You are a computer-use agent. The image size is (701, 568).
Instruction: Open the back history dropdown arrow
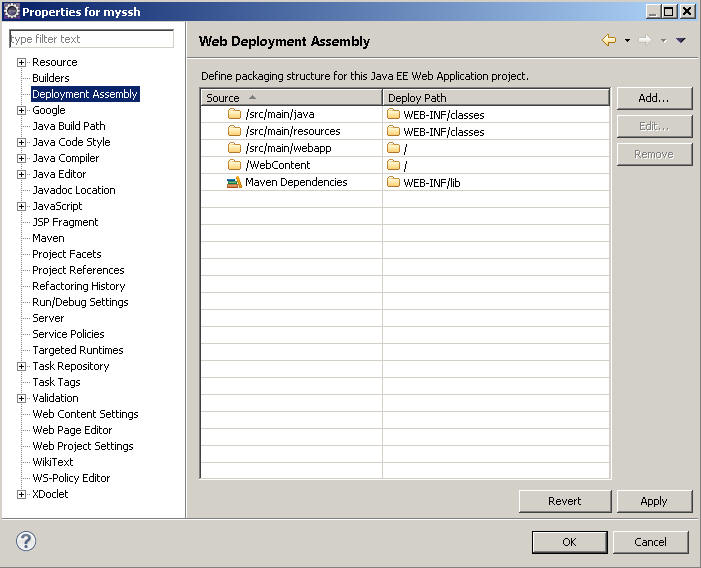click(x=627, y=41)
